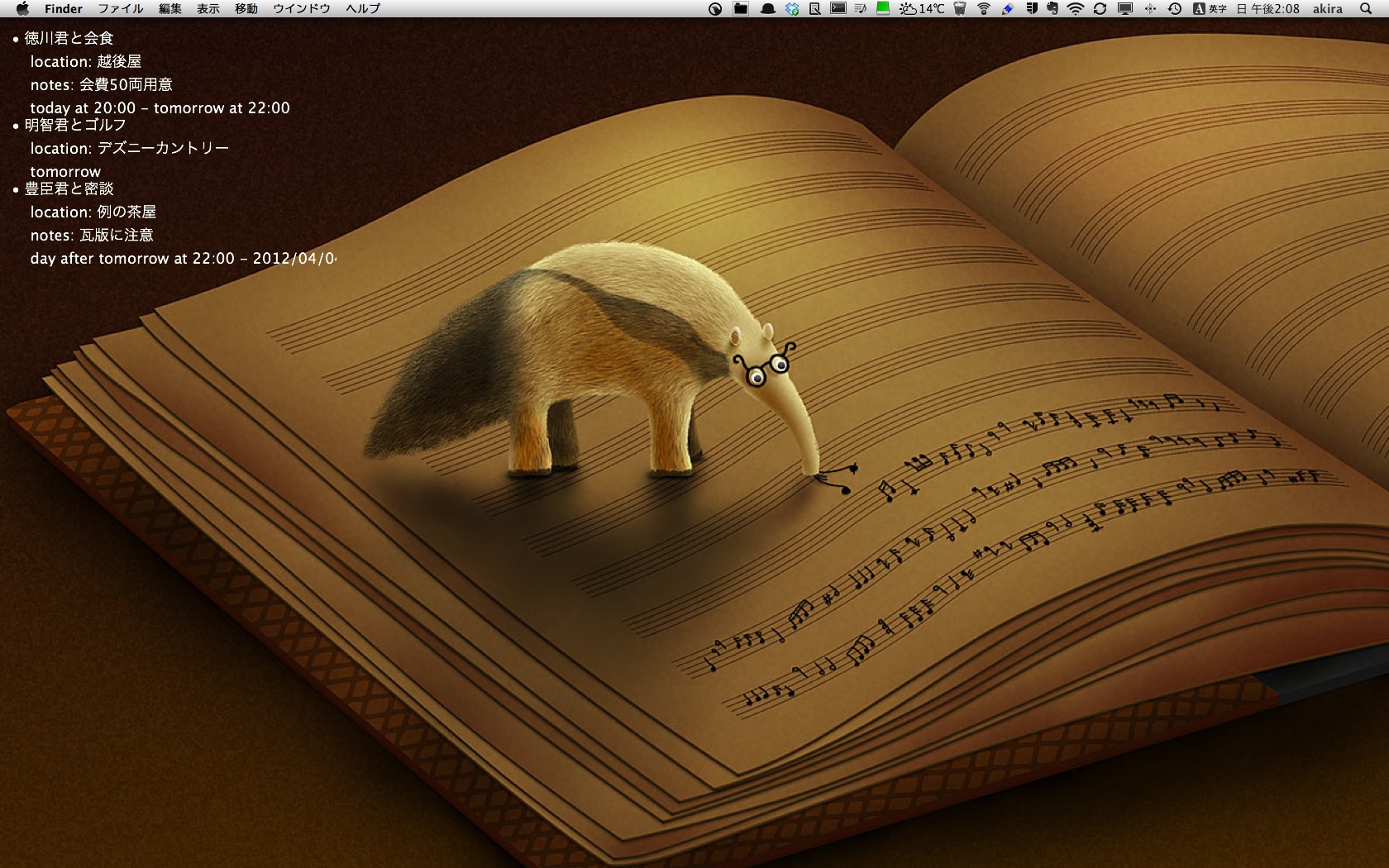This screenshot has height=868, width=1389.
Task: Click the event title 徳川君と会食
Action: click(x=69, y=38)
